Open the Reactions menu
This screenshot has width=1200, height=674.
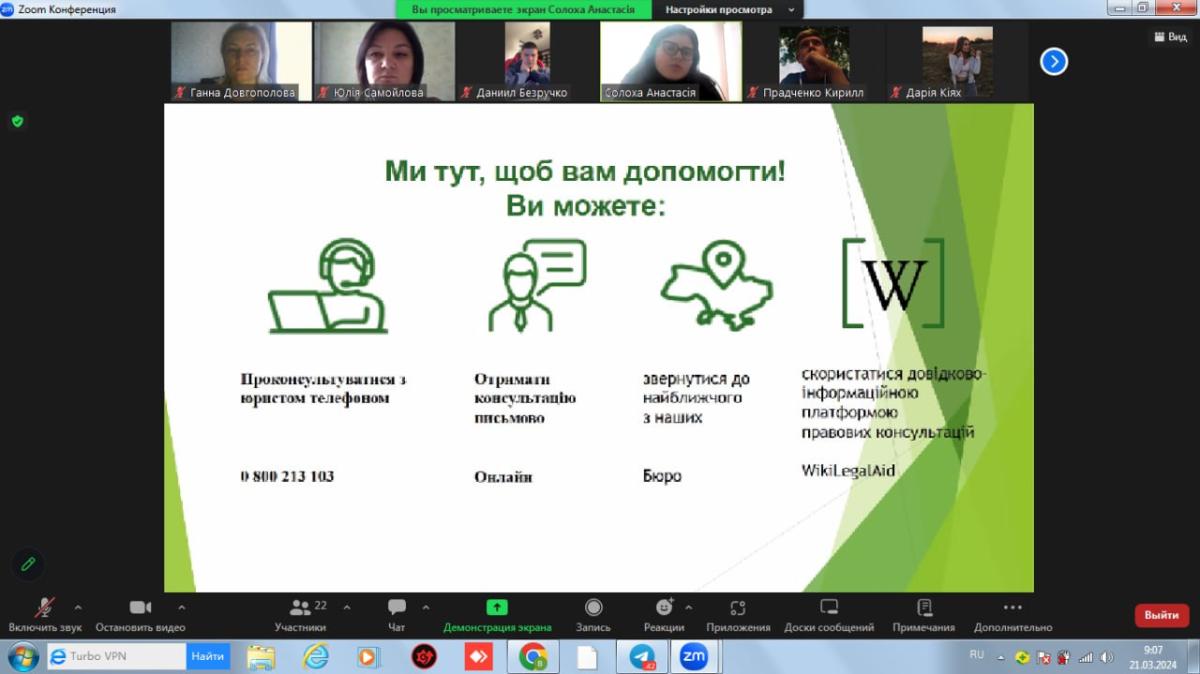(x=664, y=608)
